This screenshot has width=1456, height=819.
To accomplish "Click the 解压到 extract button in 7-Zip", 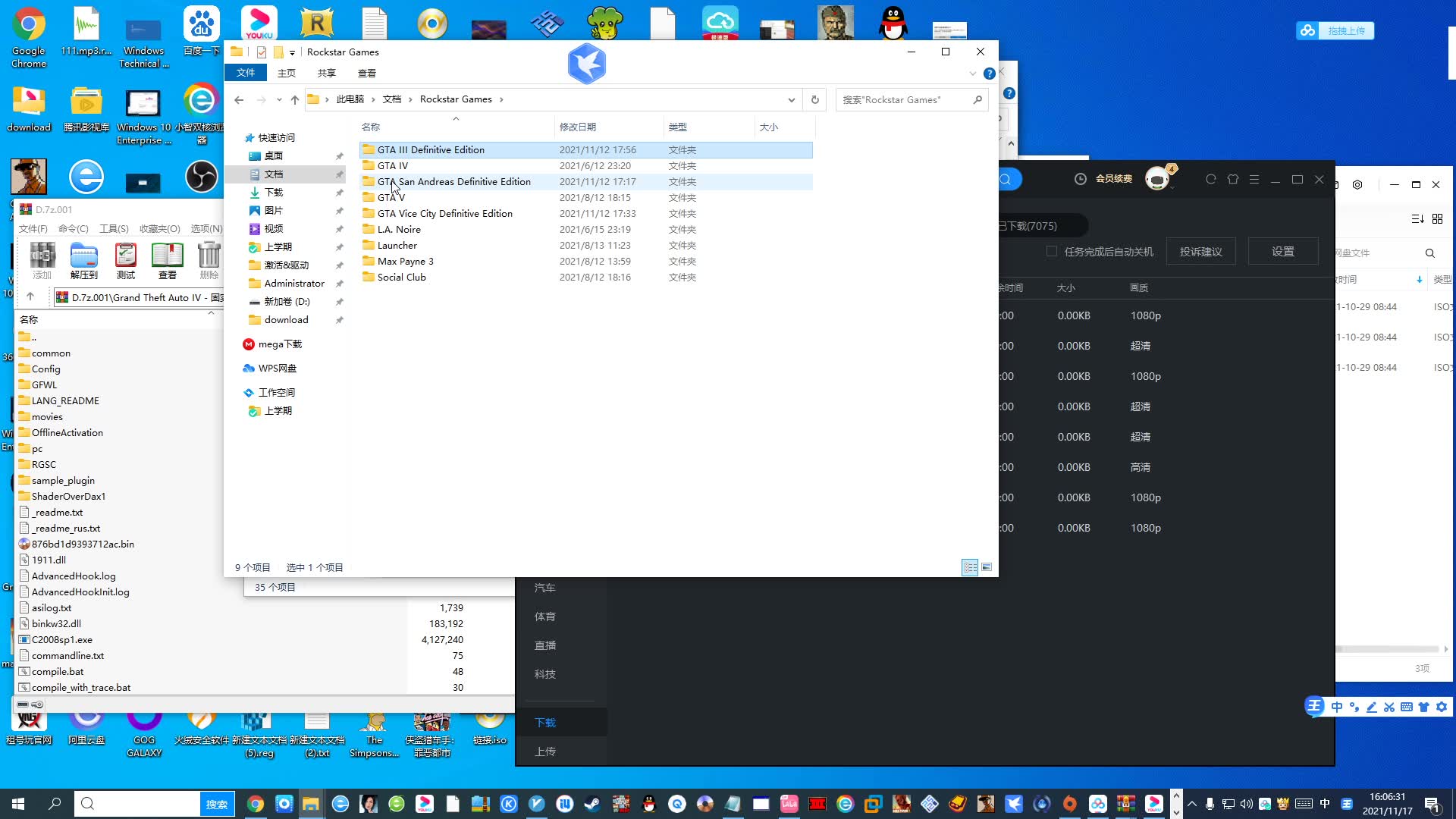I will [x=84, y=261].
